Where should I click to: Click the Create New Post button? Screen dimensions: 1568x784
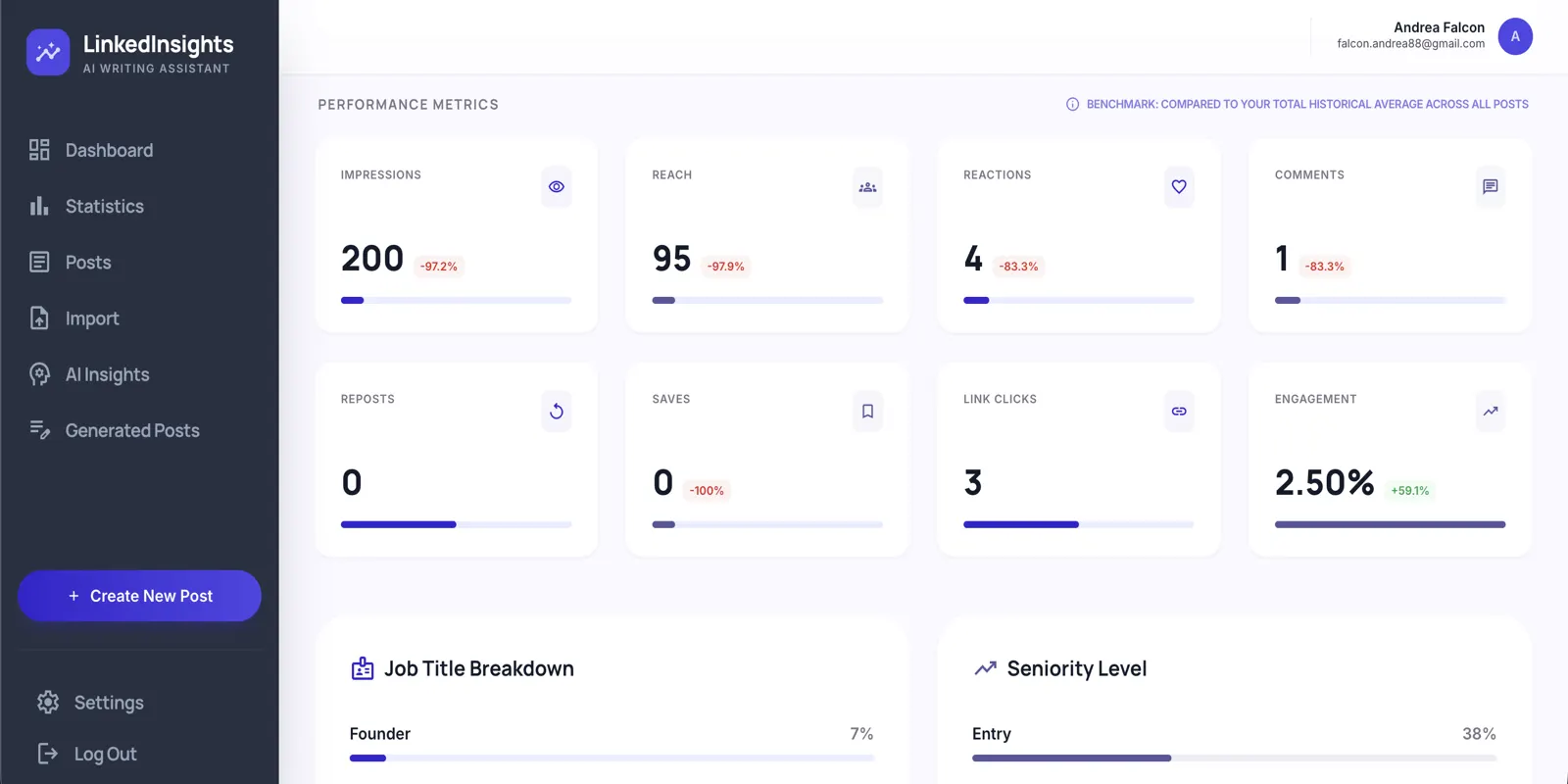pos(139,596)
